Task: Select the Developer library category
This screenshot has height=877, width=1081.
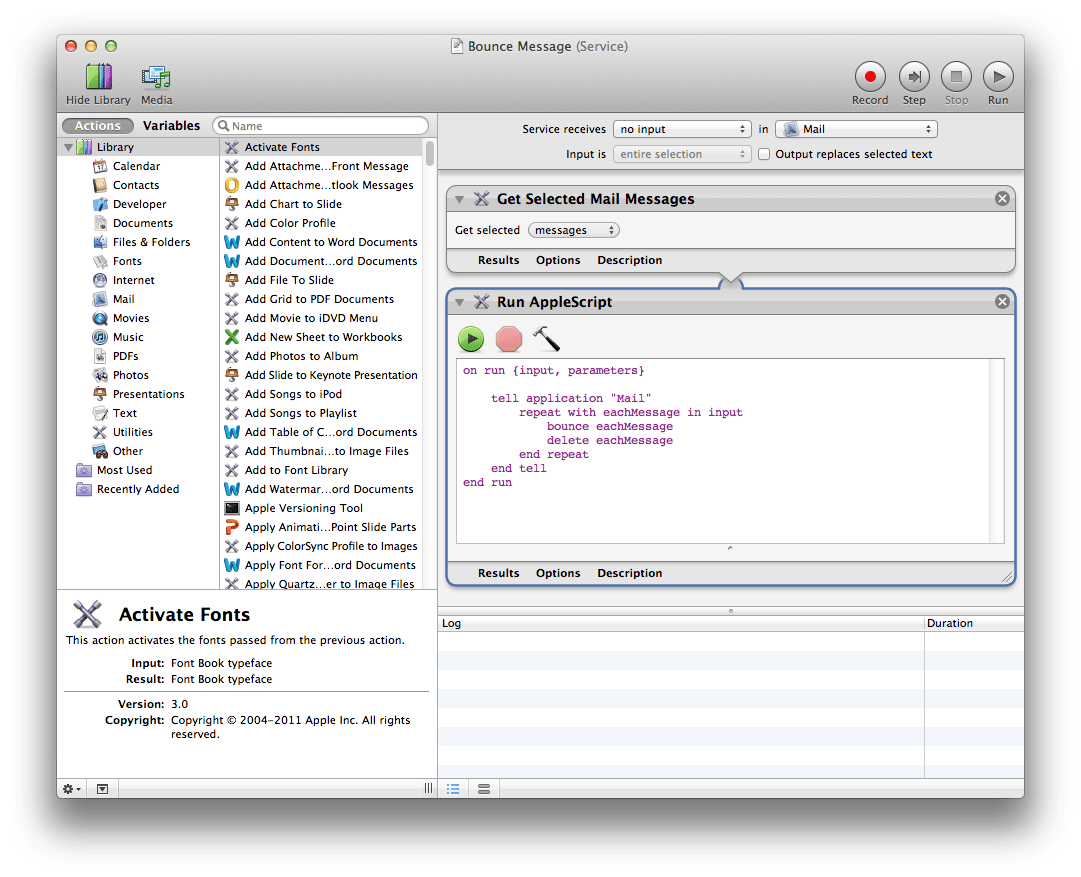Action: tap(140, 204)
